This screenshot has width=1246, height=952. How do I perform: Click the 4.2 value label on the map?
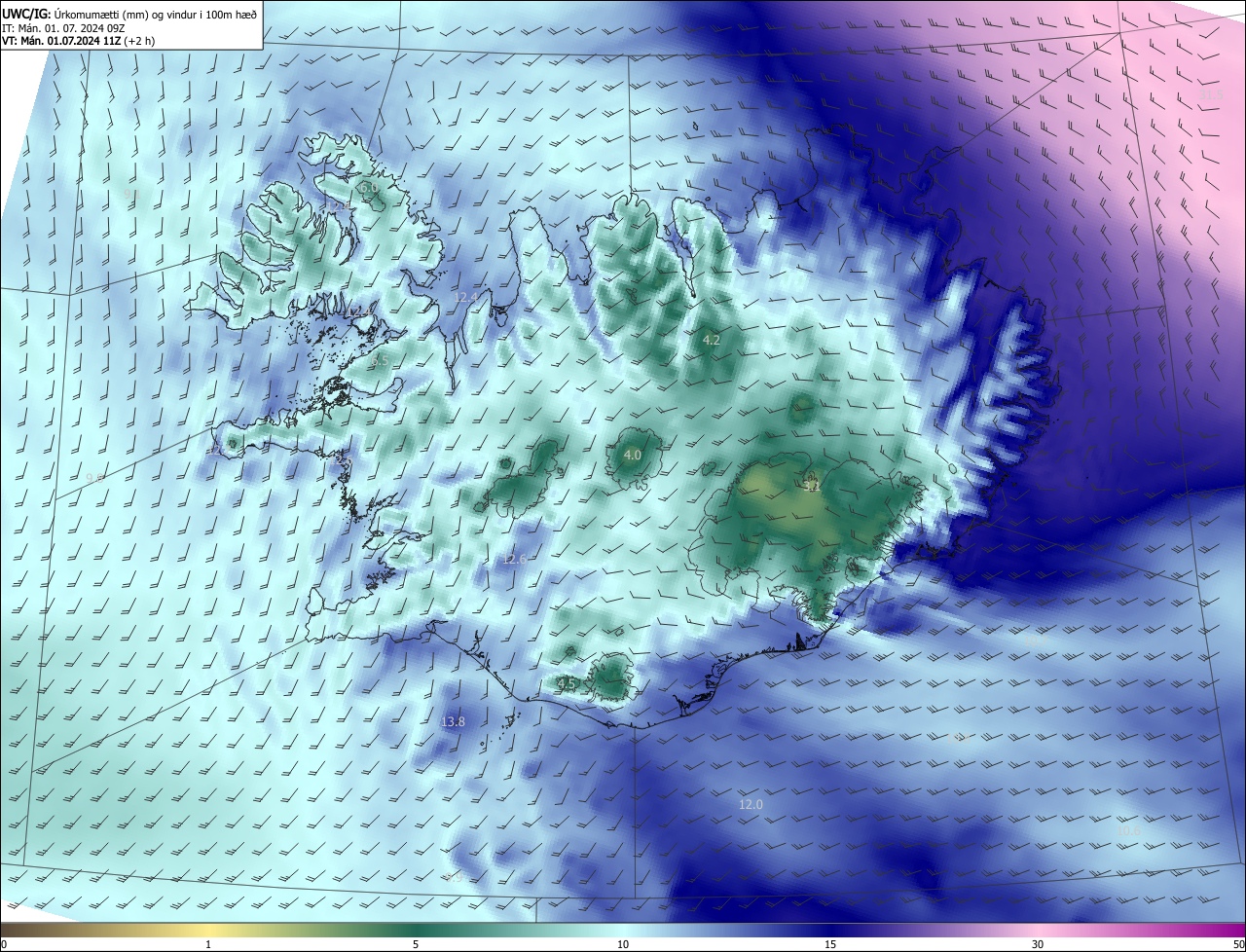[x=711, y=340]
